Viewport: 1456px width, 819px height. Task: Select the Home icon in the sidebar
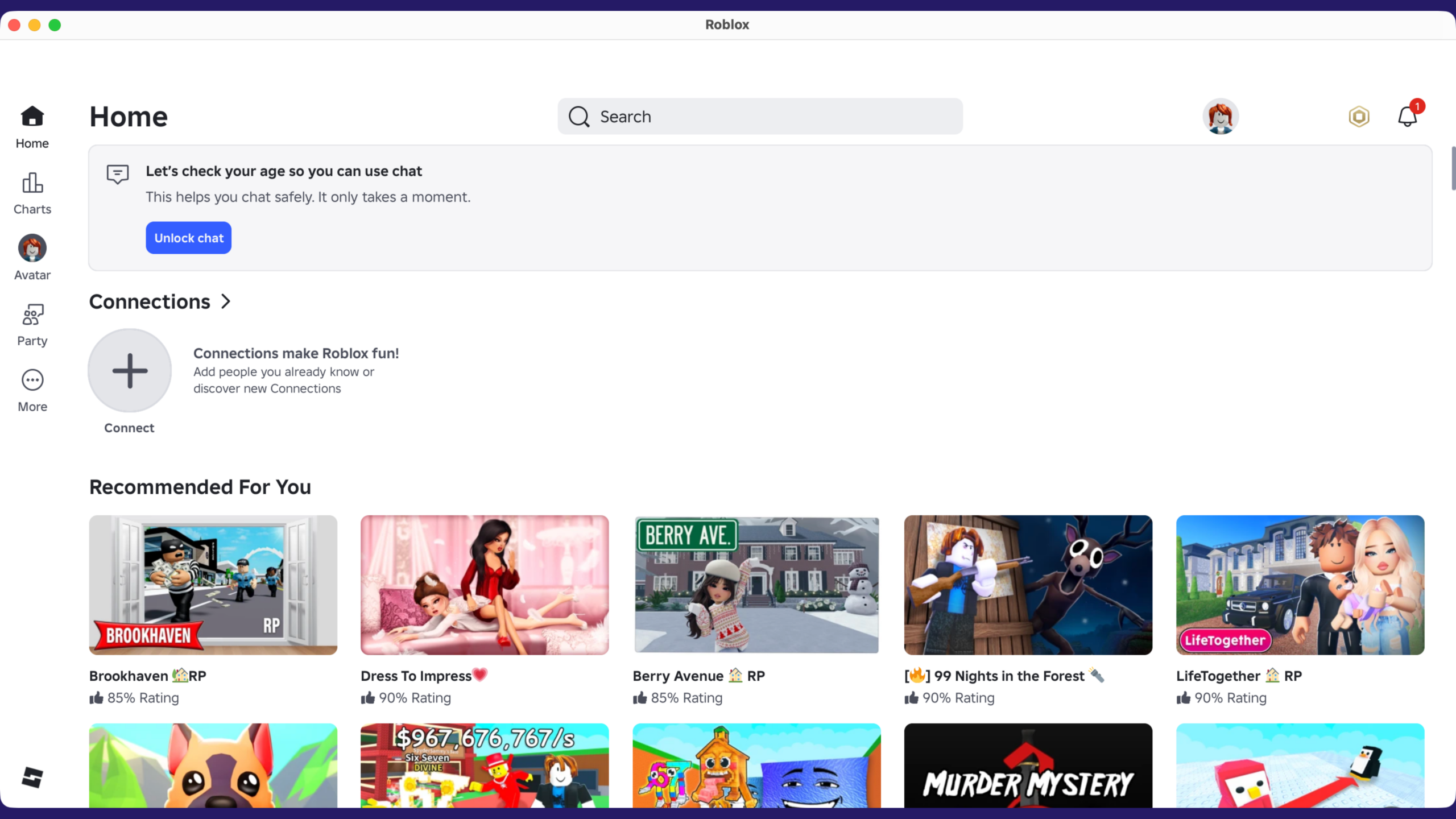pos(31,116)
